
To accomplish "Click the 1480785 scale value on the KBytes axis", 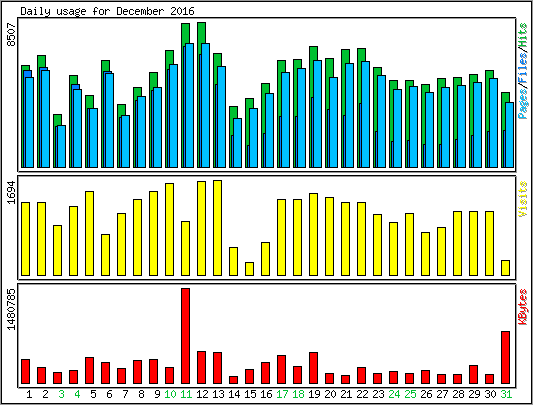I will pos(12,309).
